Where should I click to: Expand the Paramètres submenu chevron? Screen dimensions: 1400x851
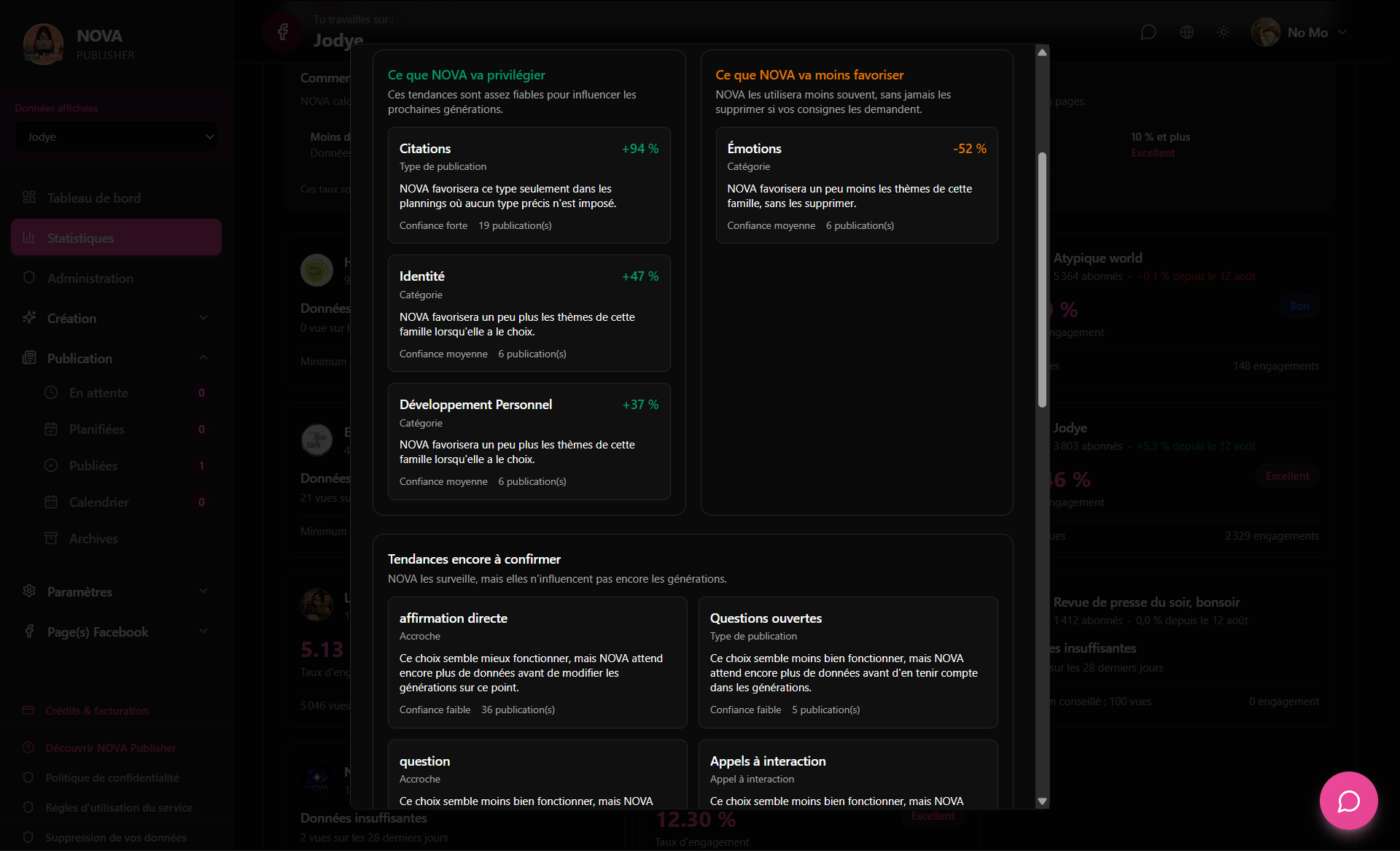pos(203,591)
